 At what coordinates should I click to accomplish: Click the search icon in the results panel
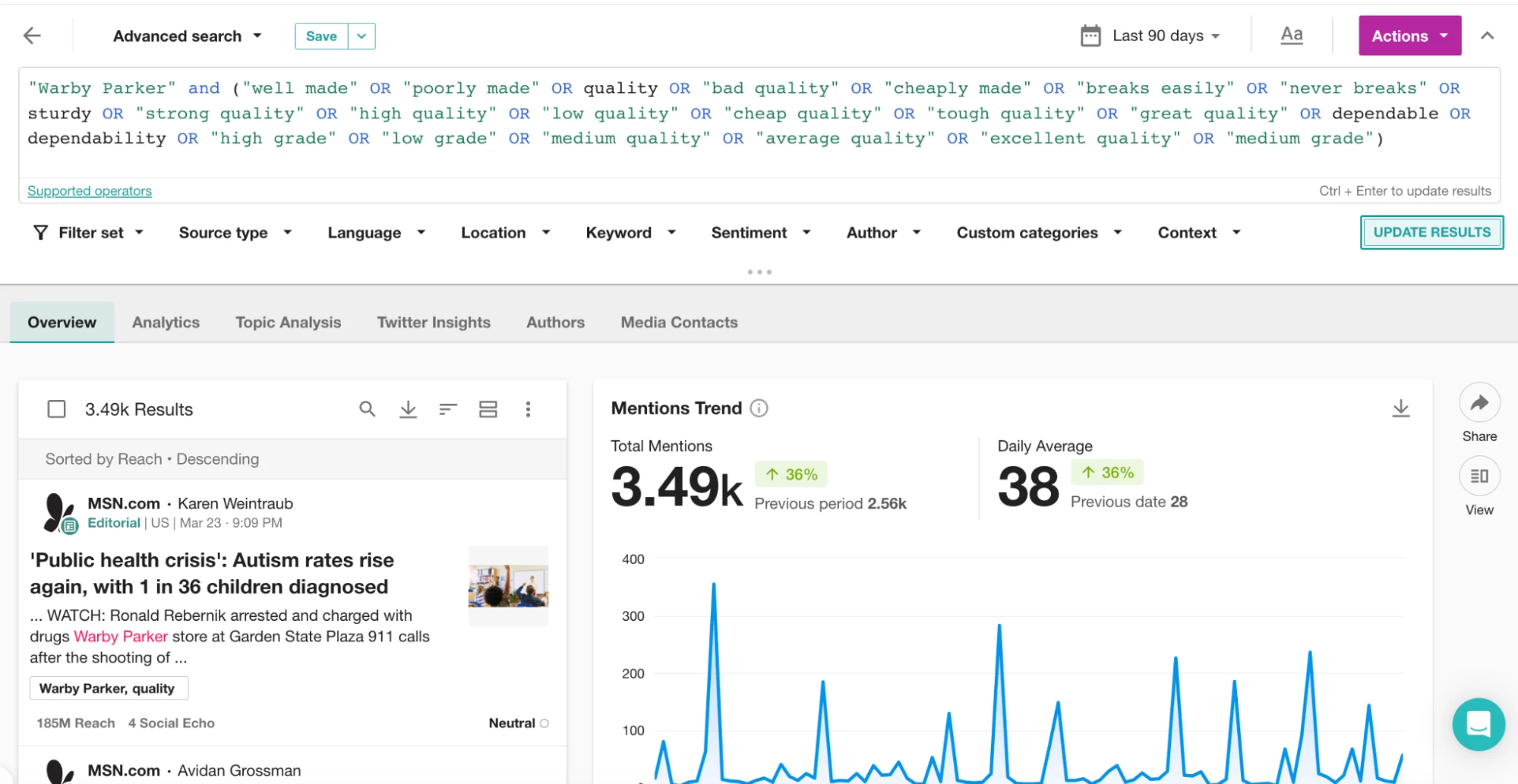coord(368,410)
